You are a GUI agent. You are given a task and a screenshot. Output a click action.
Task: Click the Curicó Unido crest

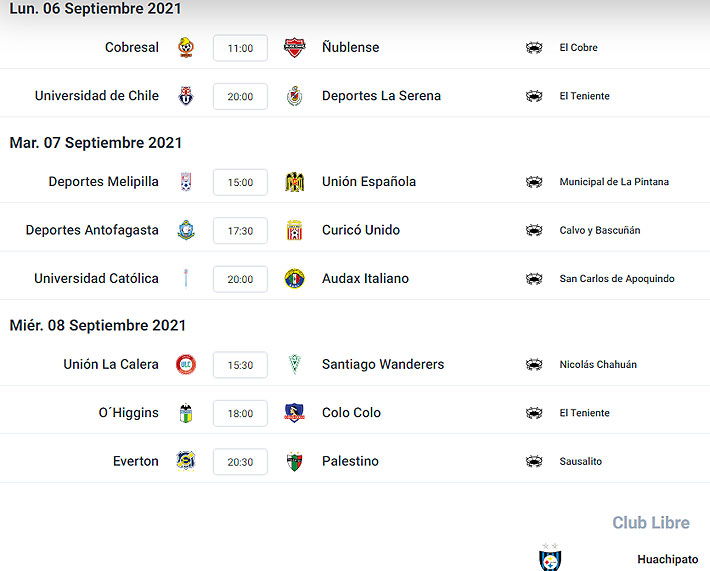click(294, 230)
